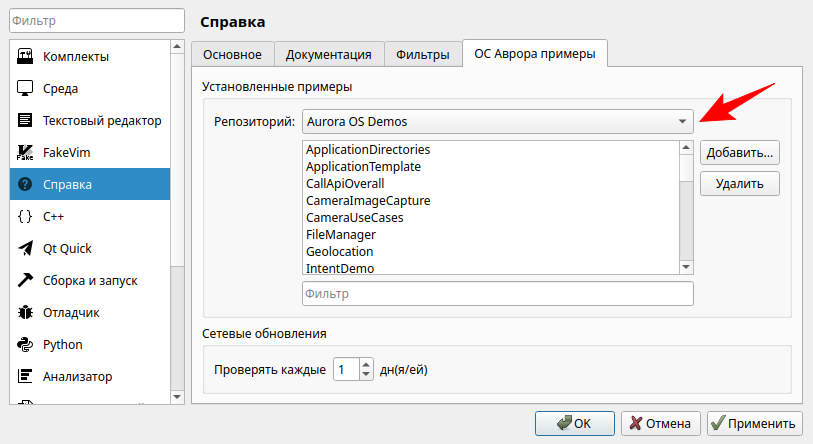Open the Фильтры tab

pyautogui.click(x=423, y=55)
